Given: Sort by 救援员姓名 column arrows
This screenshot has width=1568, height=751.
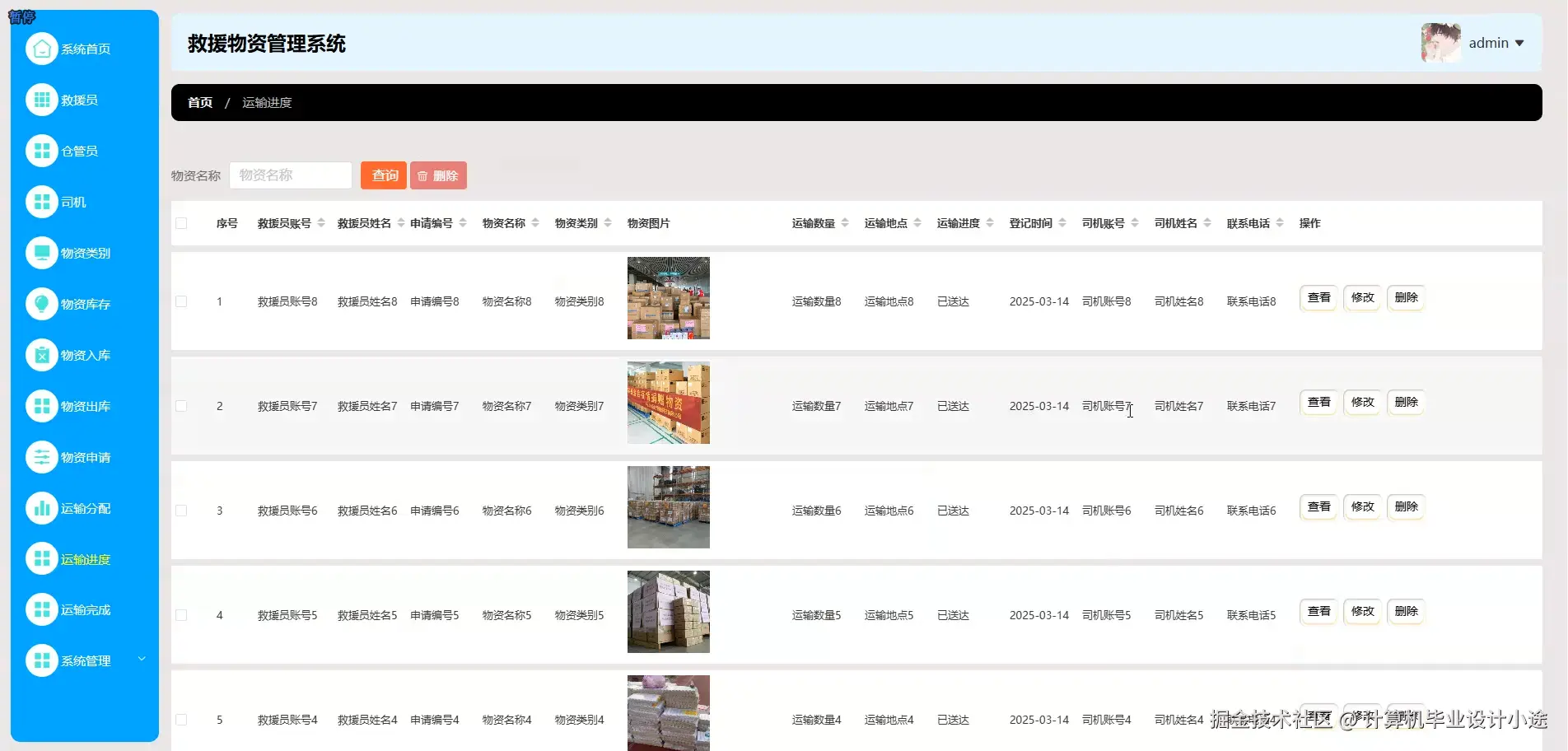Looking at the screenshot, I should click(x=401, y=223).
